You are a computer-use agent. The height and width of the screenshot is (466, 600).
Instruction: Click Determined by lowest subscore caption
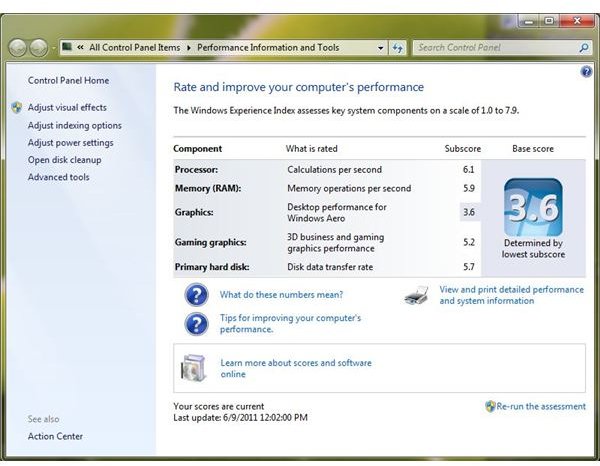(x=533, y=249)
